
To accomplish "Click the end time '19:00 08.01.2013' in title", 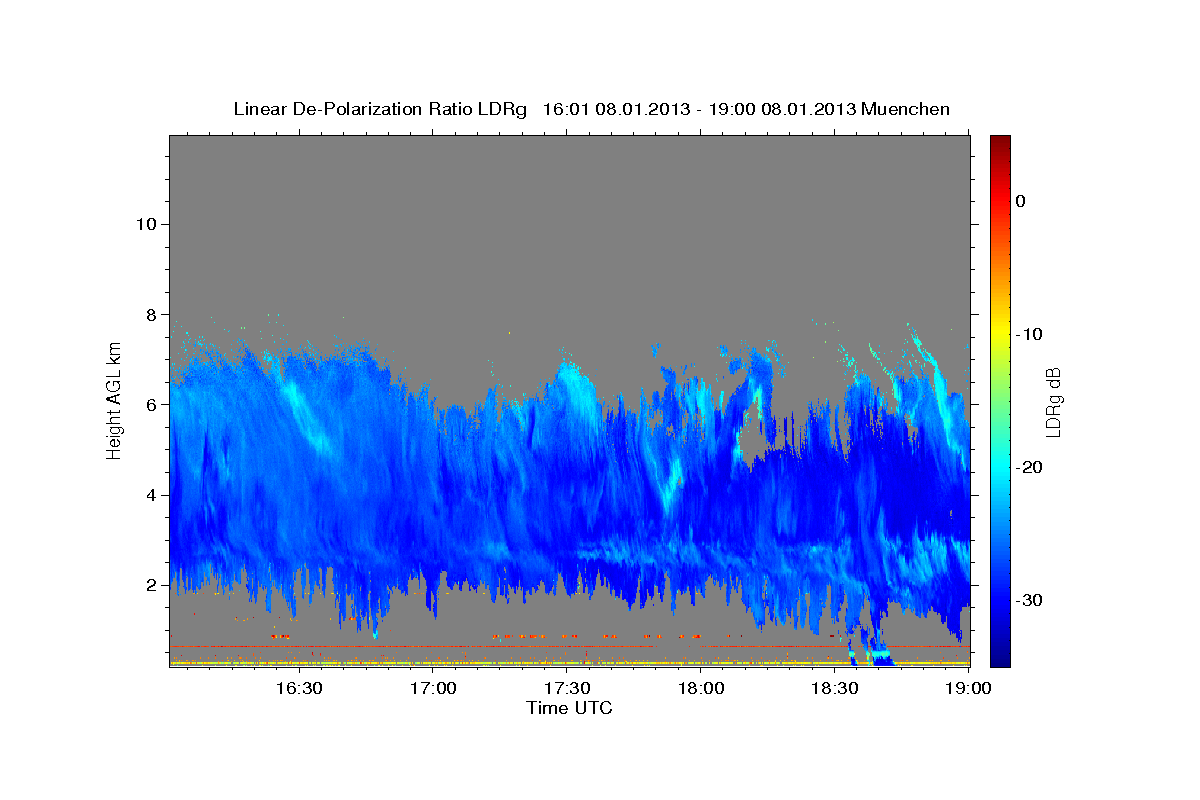I will (782, 109).
